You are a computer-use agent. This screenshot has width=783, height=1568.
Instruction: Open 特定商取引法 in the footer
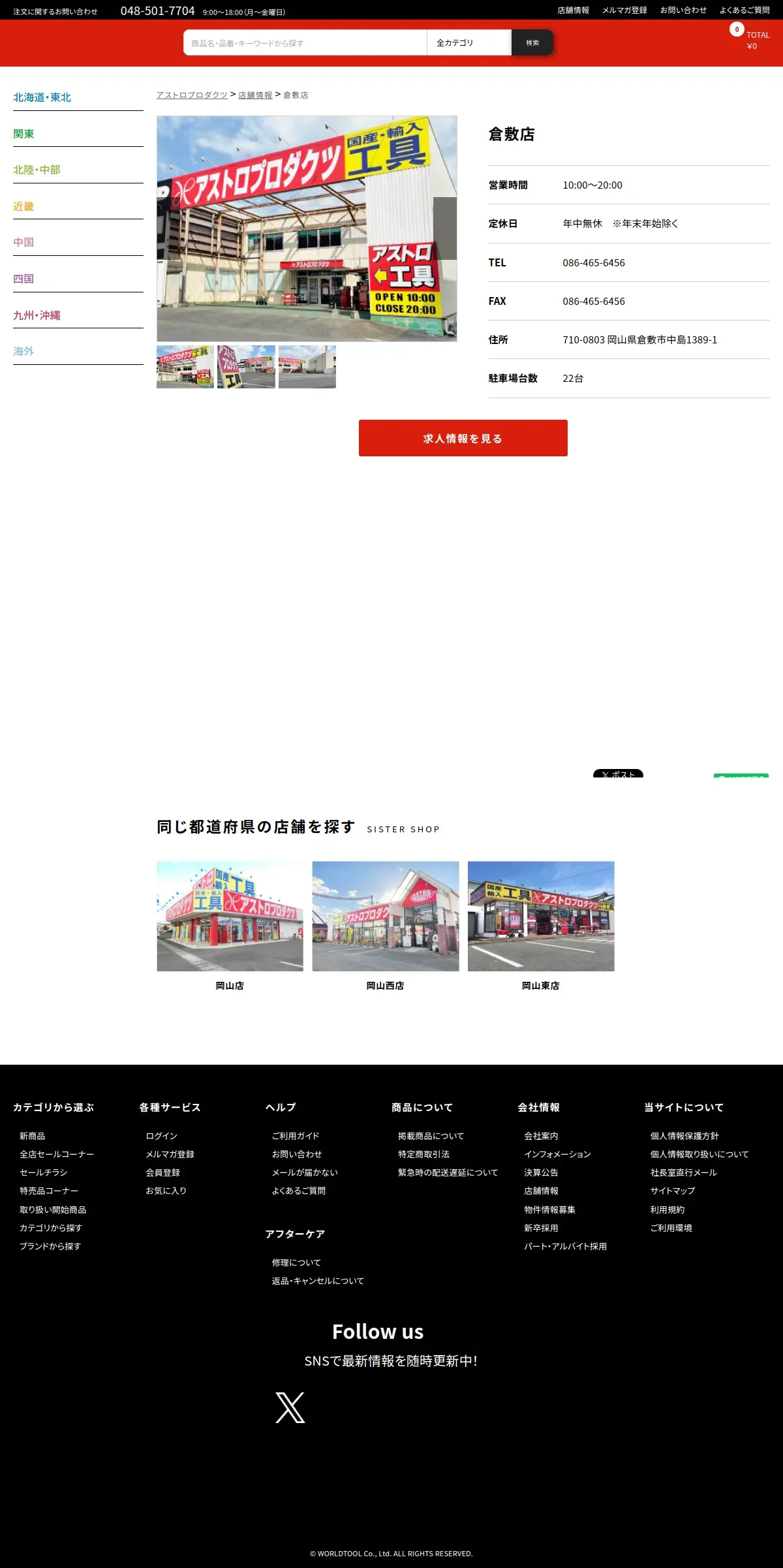click(424, 1154)
